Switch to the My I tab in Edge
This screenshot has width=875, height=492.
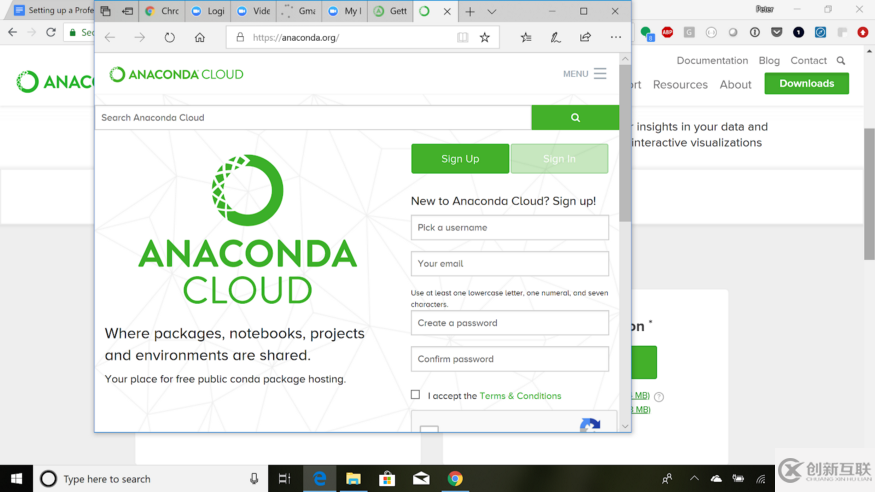[345, 11]
